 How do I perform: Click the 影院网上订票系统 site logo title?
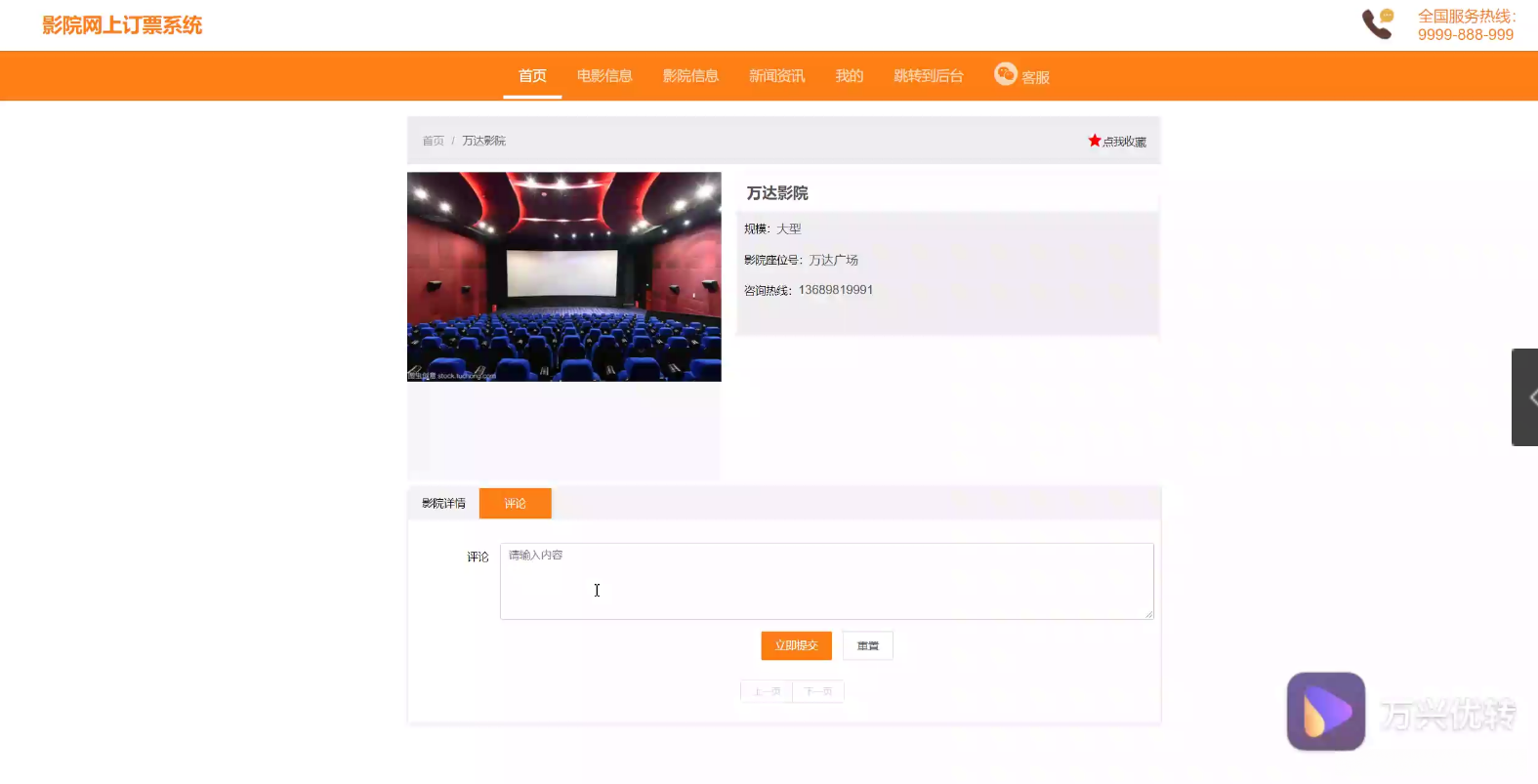pos(122,25)
